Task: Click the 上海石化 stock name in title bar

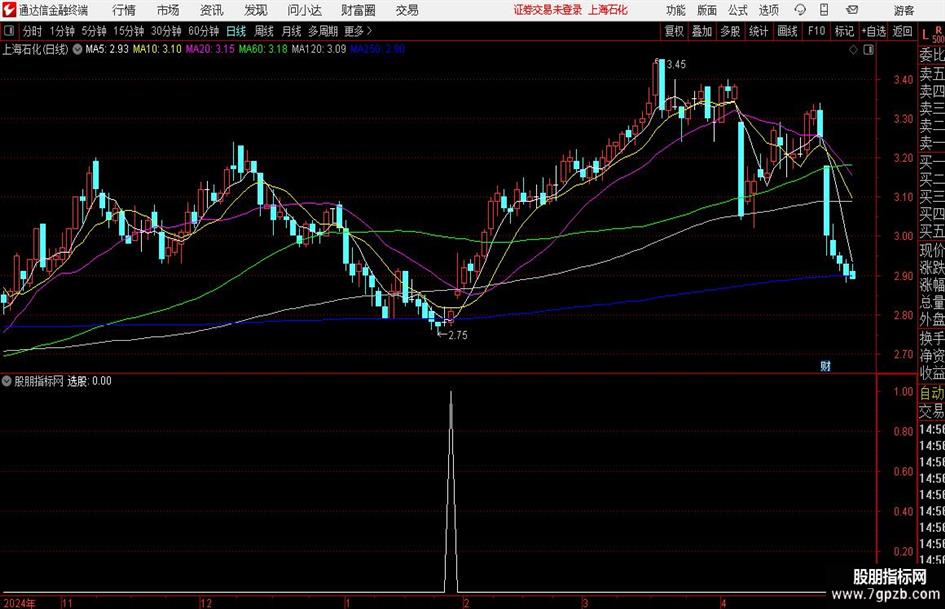Action: (608, 10)
